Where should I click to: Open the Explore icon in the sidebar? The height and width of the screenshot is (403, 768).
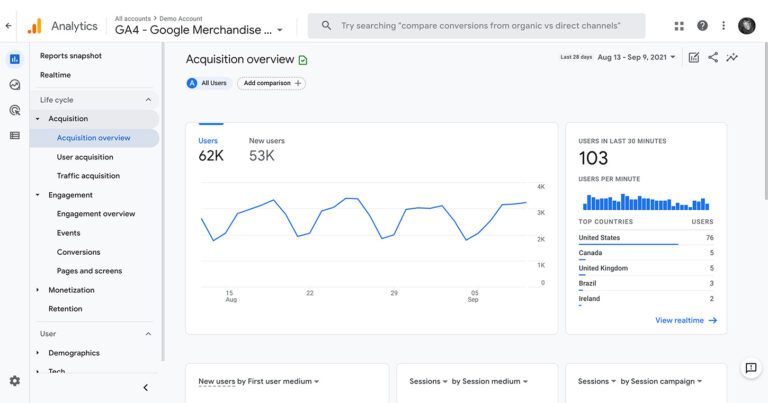coord(15,85)
